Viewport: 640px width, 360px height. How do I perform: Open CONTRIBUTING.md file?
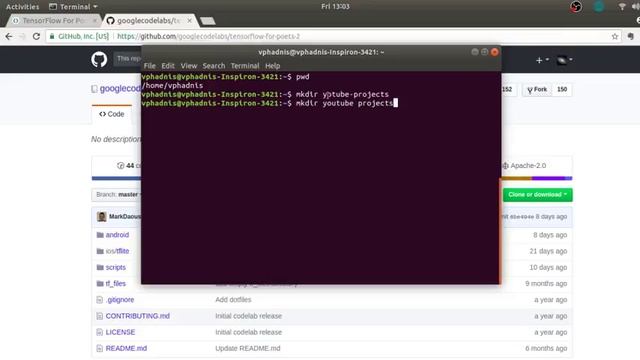[x=138, y=316]
